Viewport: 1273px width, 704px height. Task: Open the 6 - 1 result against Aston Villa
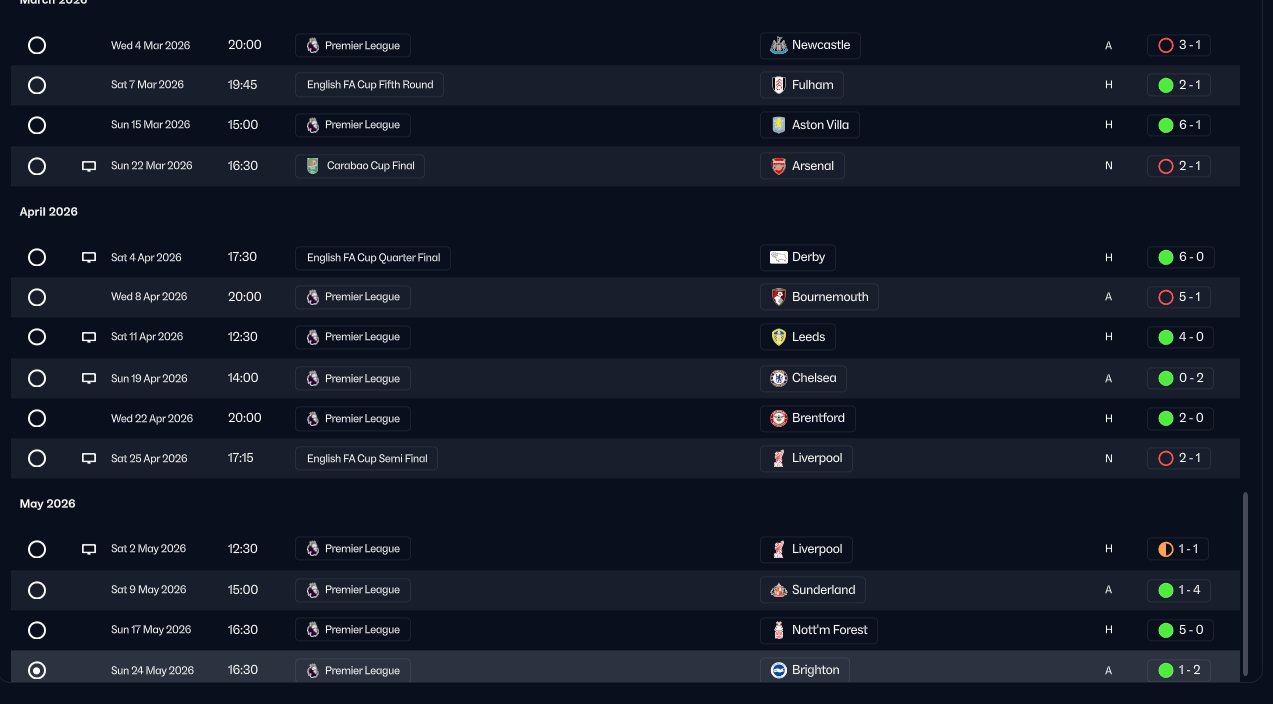(1179, 125)
